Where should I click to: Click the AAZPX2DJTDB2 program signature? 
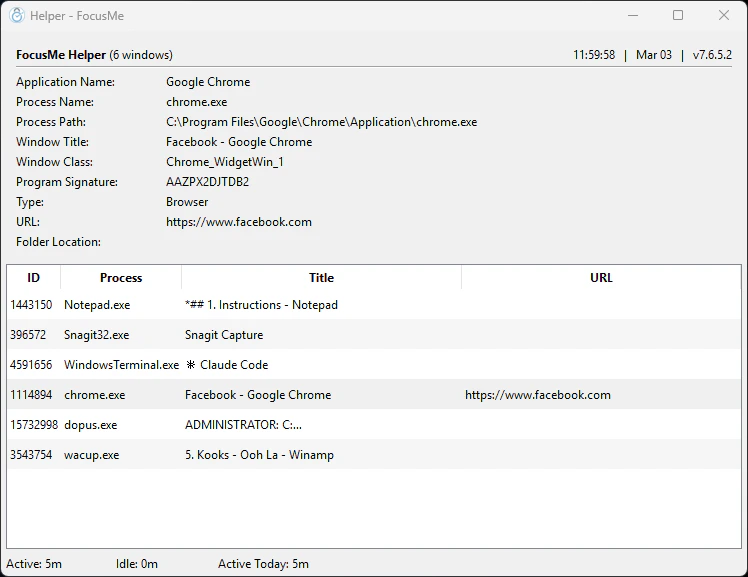(x=208, y=182)
